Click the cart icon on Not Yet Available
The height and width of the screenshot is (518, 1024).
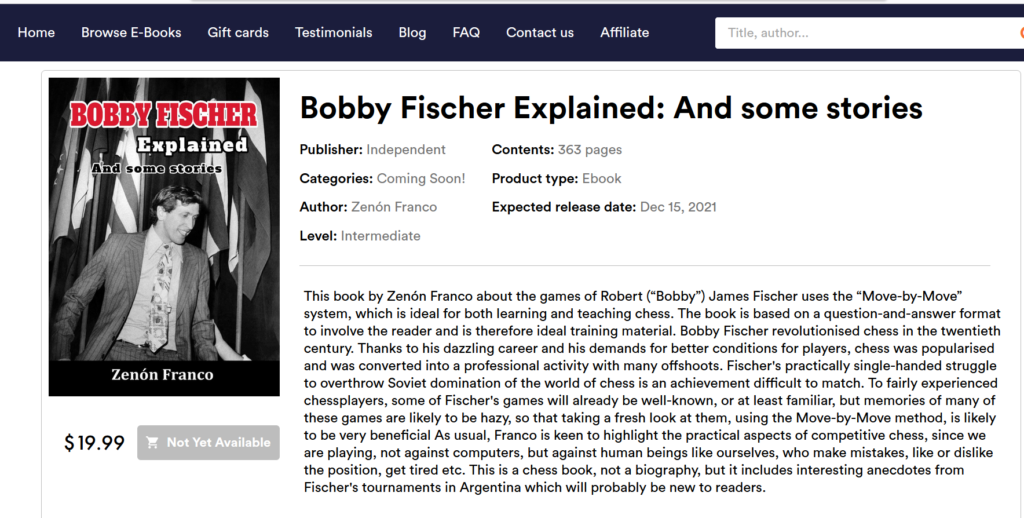pos(153,442)
